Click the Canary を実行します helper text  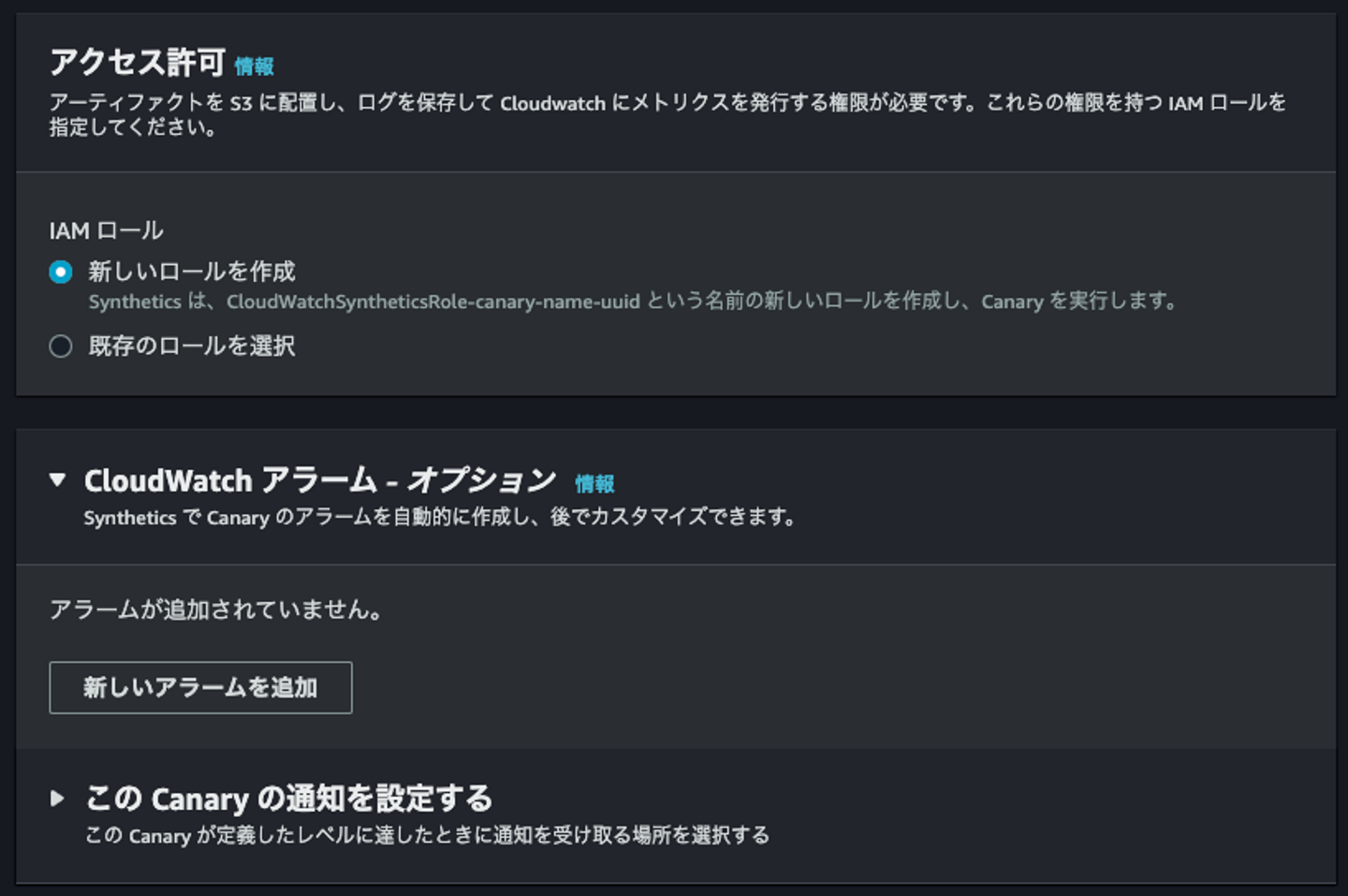pos(1078,301)
